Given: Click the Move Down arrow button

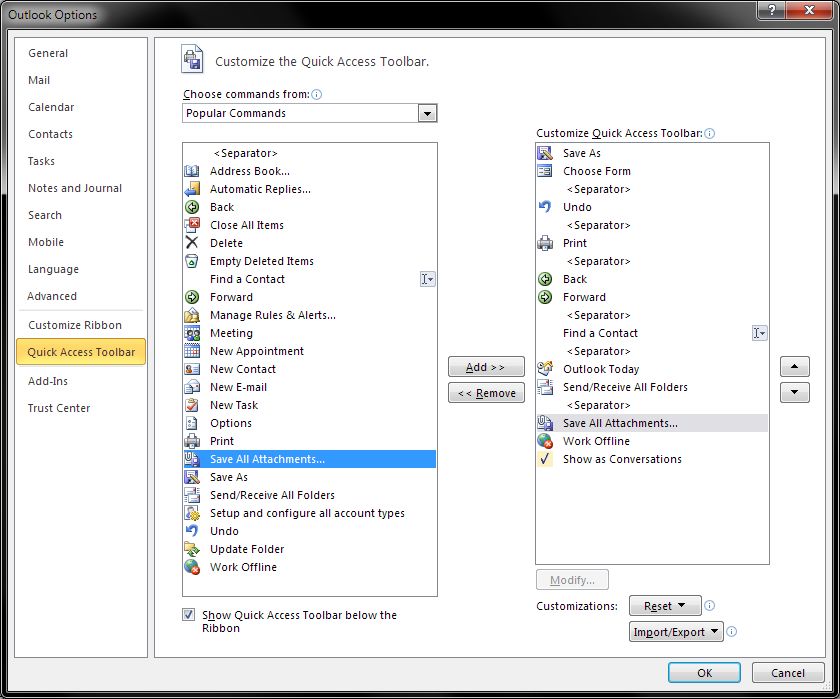Looking at the screenshot, I should coord(794,393).
